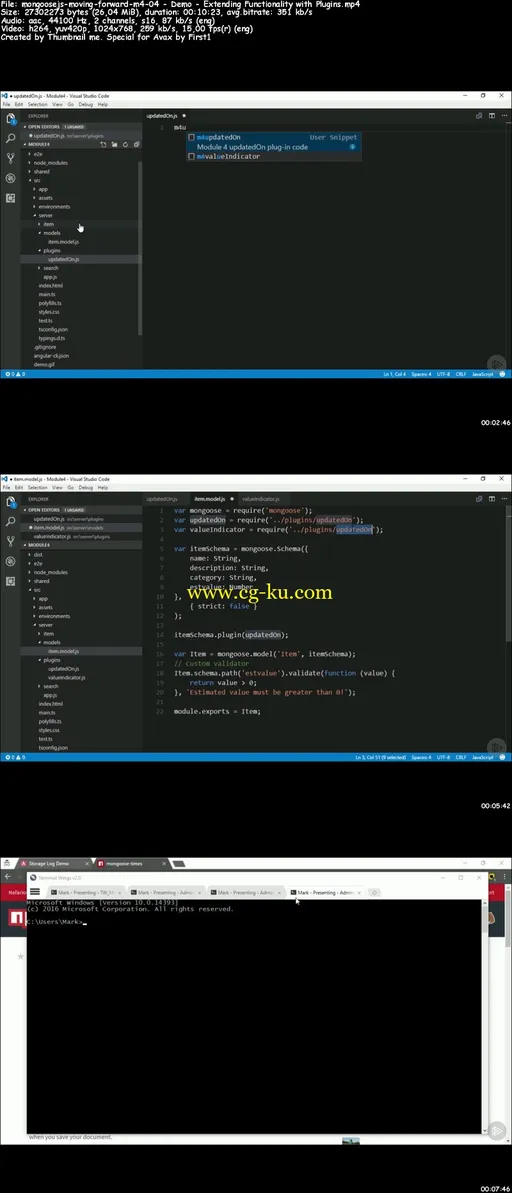The width and height of the screenshot is (512, 1193).
Task: Open index.html in updatedOn.js window explorer
Action: pos(51,285)
